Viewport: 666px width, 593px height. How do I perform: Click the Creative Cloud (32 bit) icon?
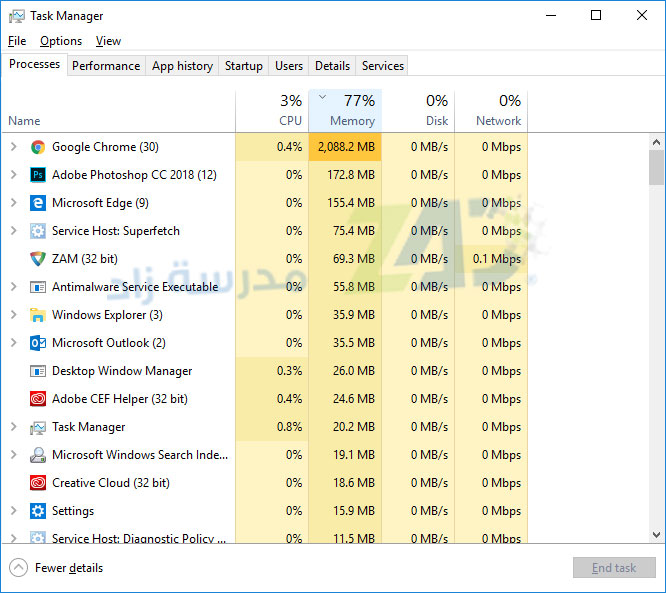38,483
